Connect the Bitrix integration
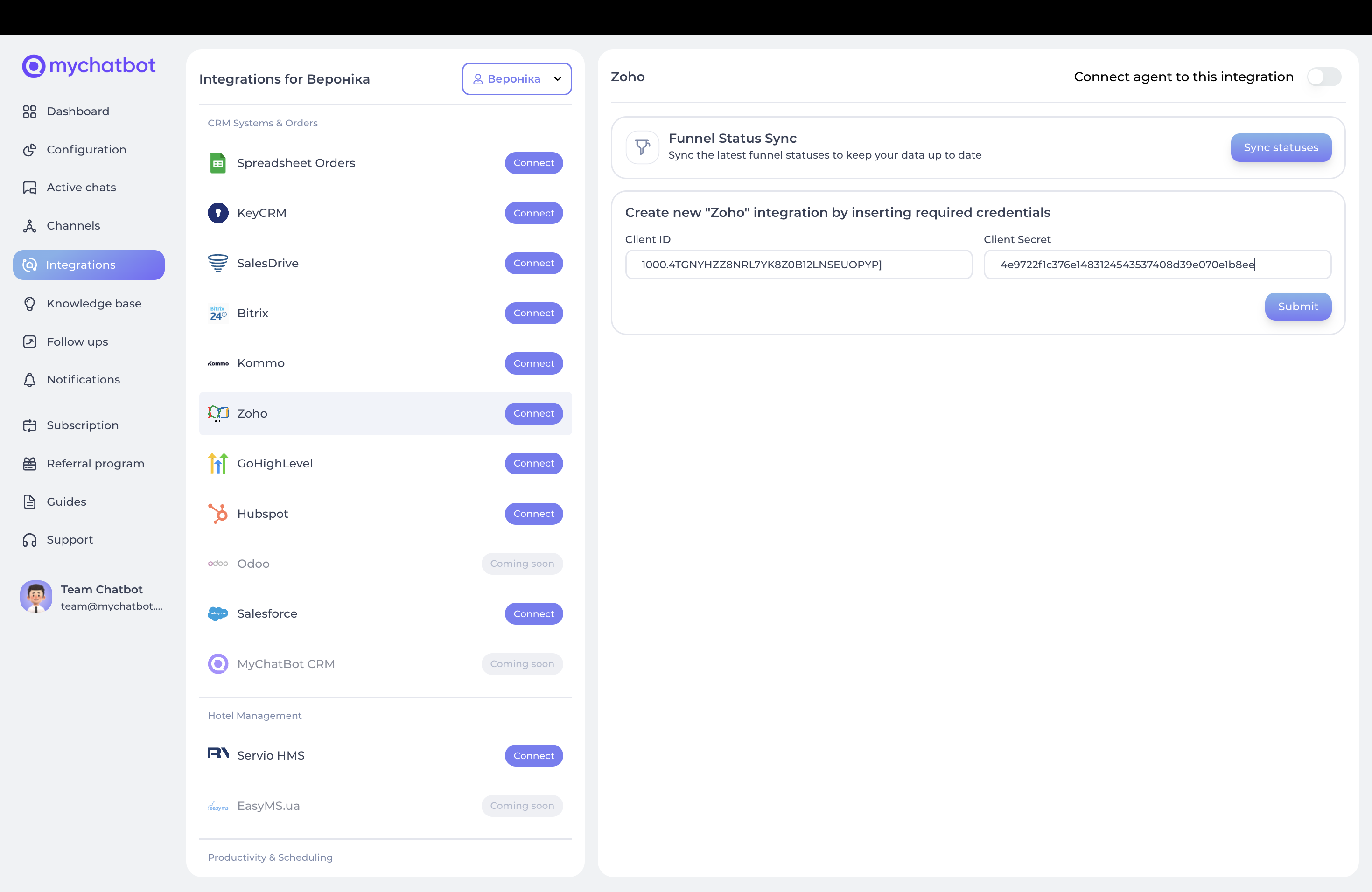Viewport: 1372px width, 892px height. (533, 314)
